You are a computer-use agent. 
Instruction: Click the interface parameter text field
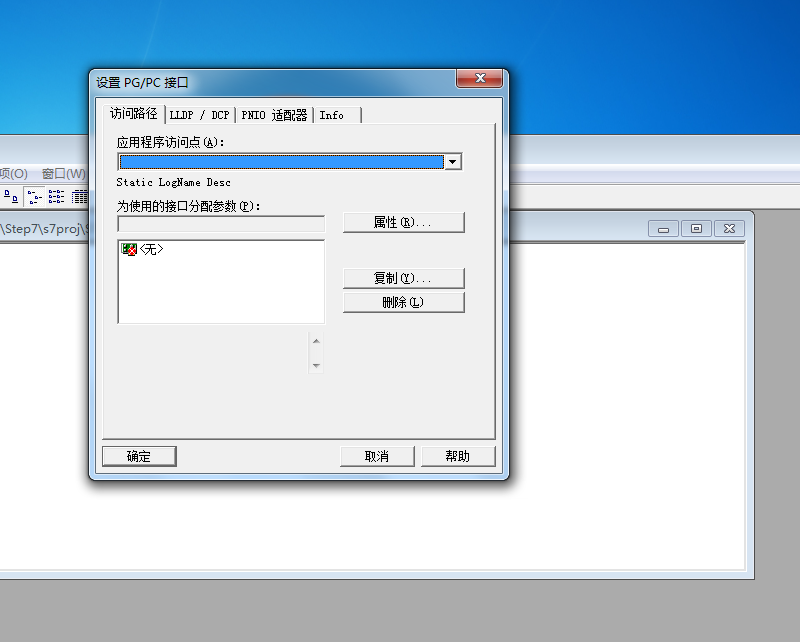coord(221,224)
